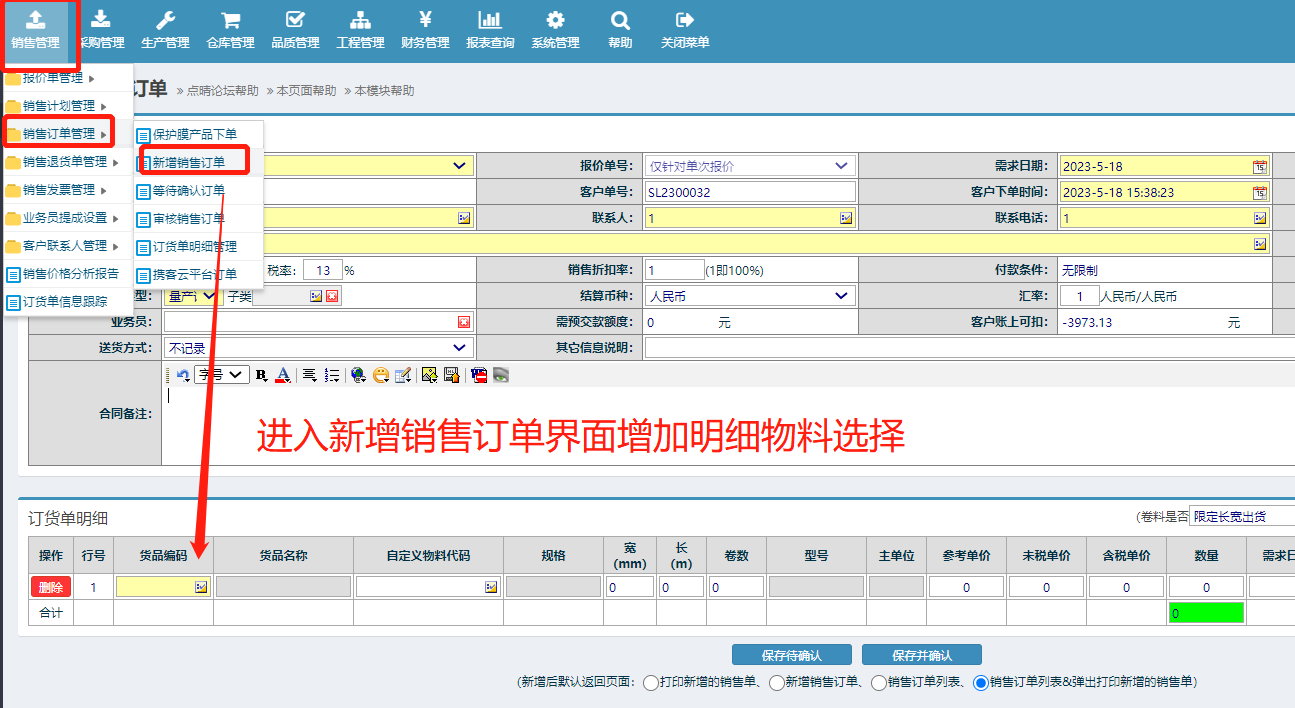Open the 送货方式 dropdown

click(x=460, y=348)
